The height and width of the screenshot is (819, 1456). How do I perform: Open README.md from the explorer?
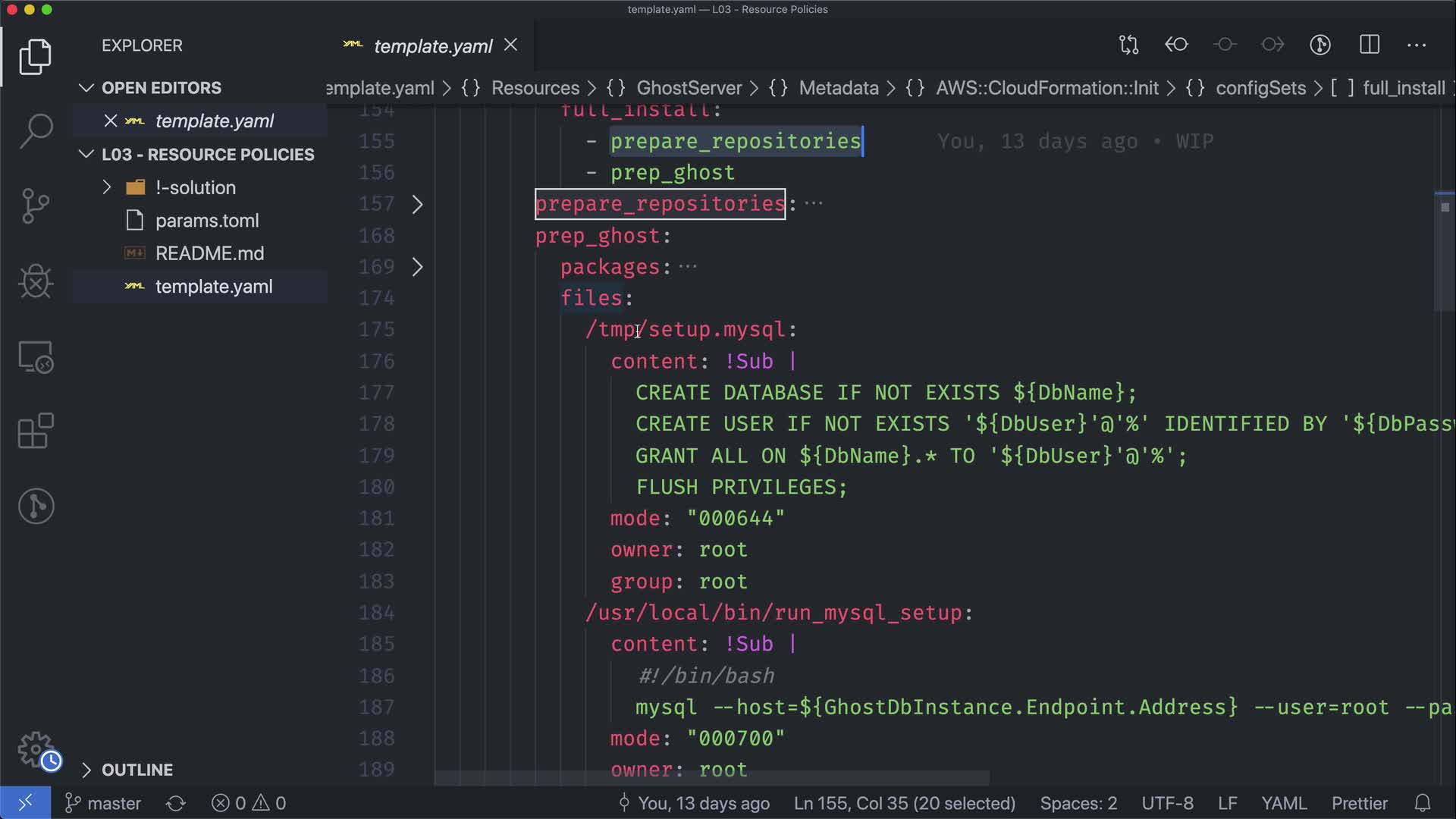(209, 253)
